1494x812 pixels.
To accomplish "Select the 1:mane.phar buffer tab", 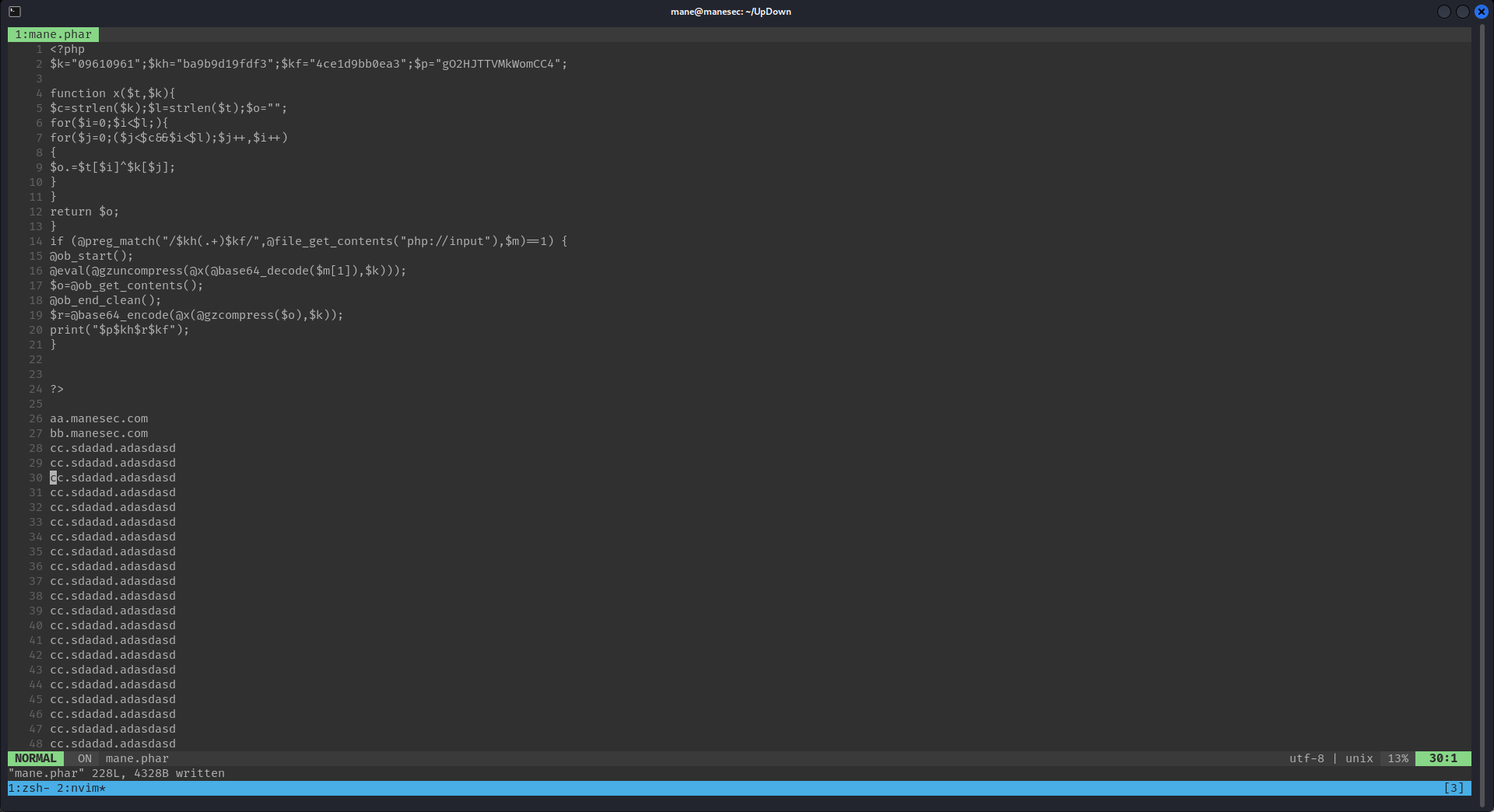I will (53, 34).
